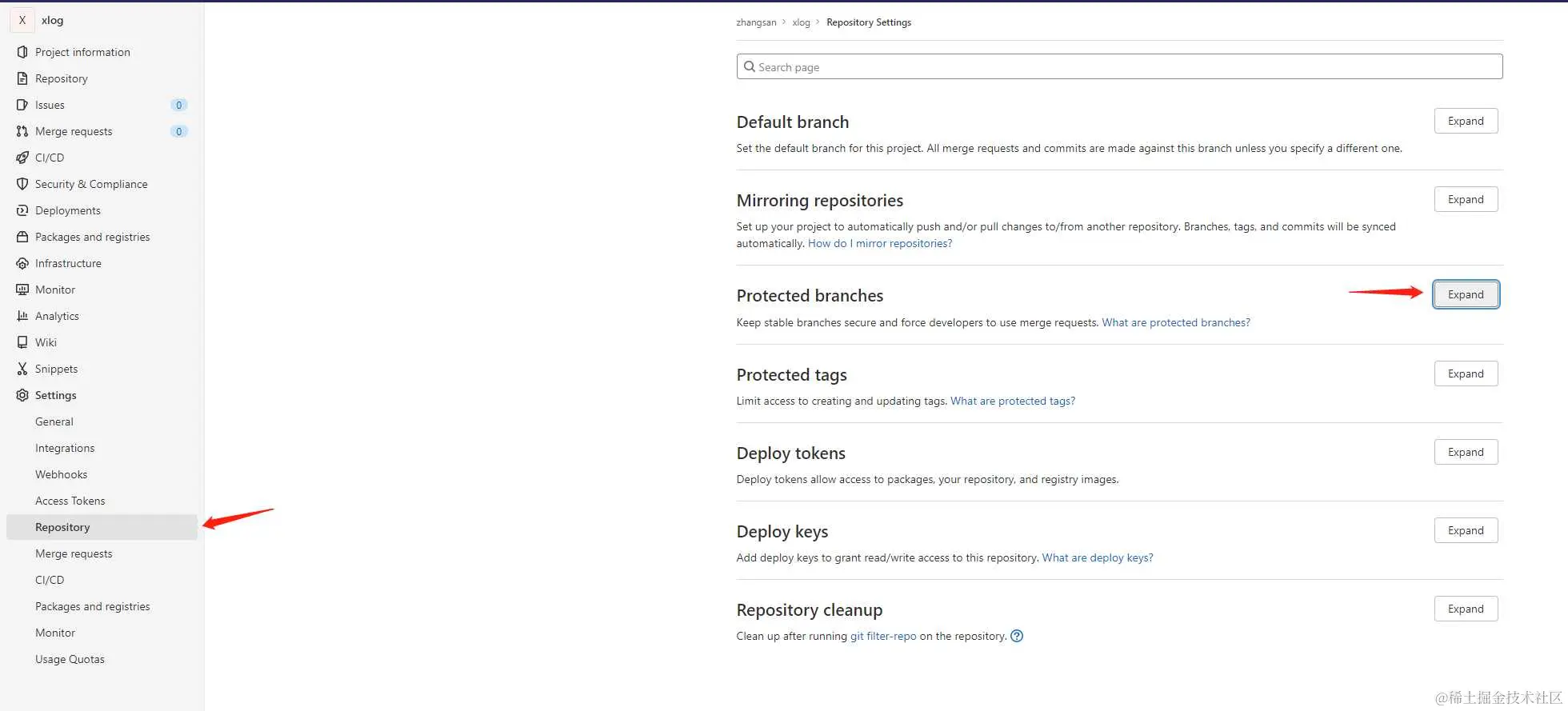
Task: Click xlog breadcrumb link
Action: point(801,22)
